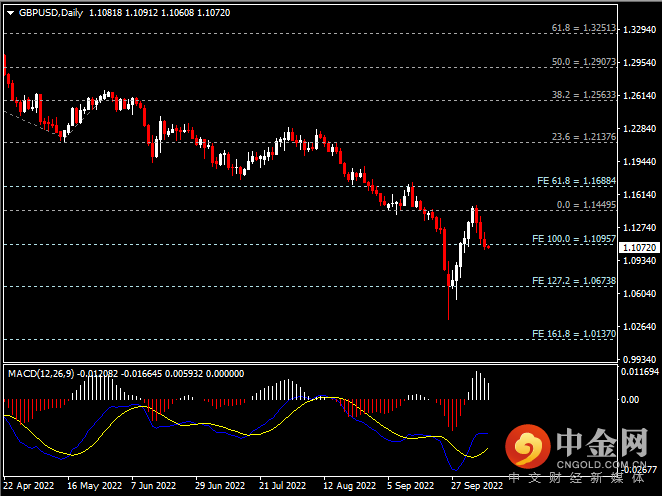Click the 22 Apr 2022 date label

click(29, 486)
